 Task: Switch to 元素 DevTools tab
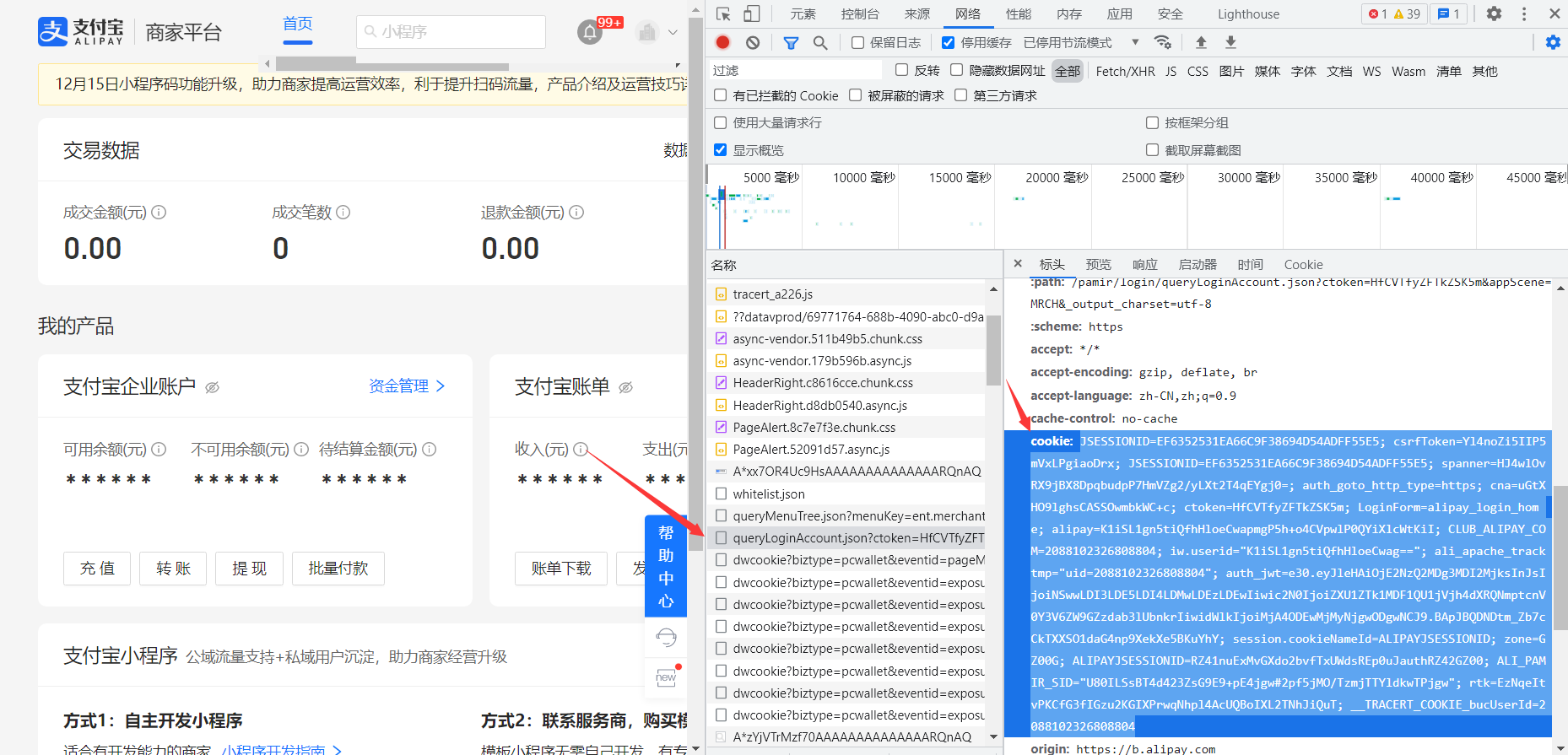pos(803,13)
